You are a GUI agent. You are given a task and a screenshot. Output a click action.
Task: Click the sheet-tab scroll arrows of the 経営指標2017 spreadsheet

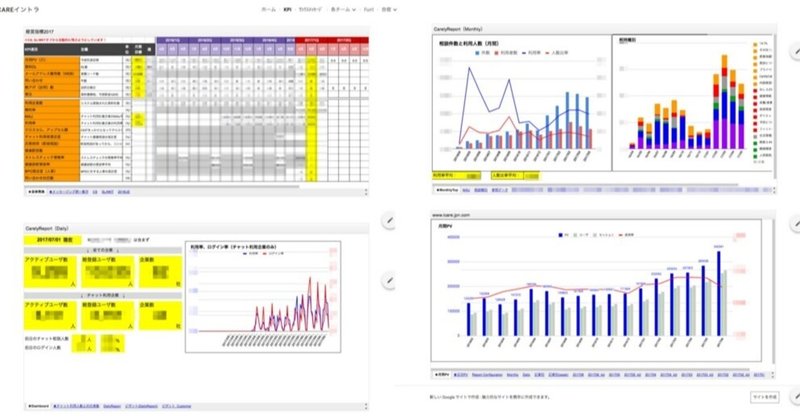[x=366, y=192]
